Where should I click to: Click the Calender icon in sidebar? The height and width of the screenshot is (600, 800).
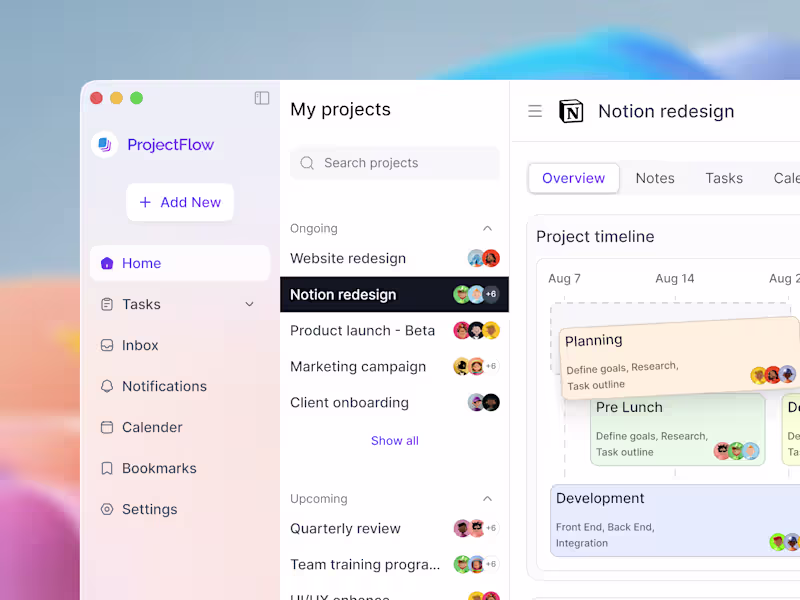(107, 427)
